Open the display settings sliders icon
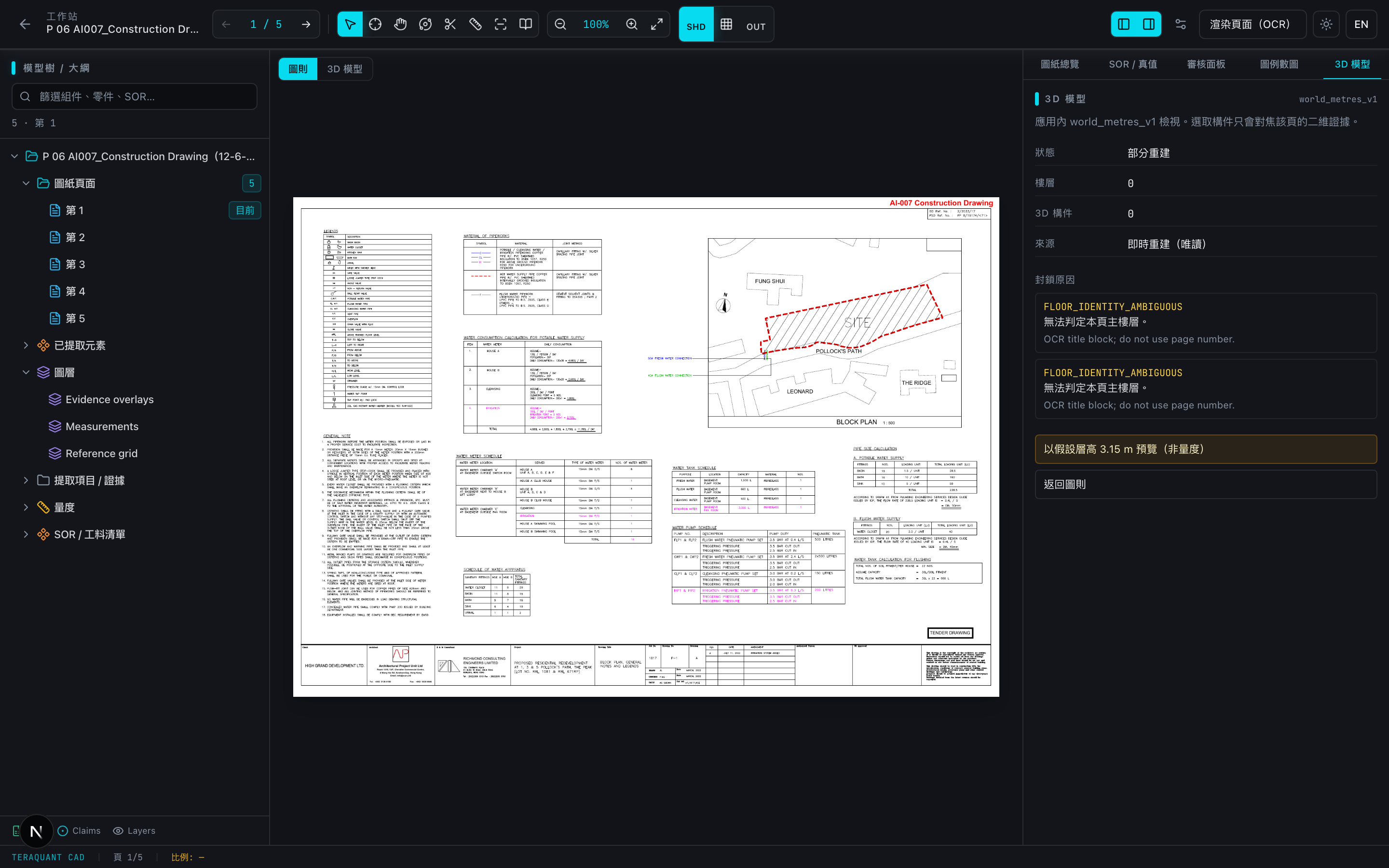Image resolution: width=1389 pixels, height=868 pixels. [x=1181, y=24]
